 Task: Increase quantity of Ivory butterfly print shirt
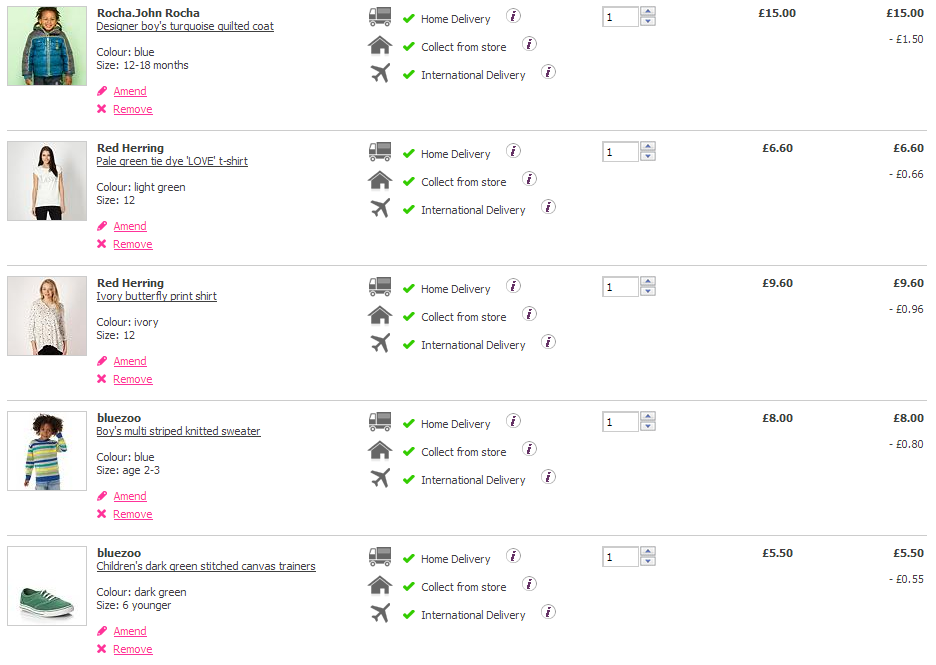click(648, 282)
